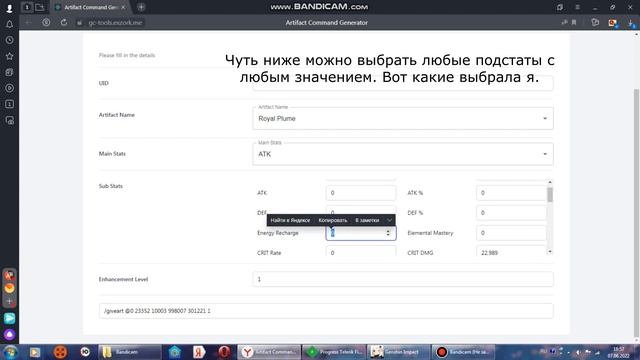Open Windows Start button
Screen dimensions: 640x360
(10, 352)
